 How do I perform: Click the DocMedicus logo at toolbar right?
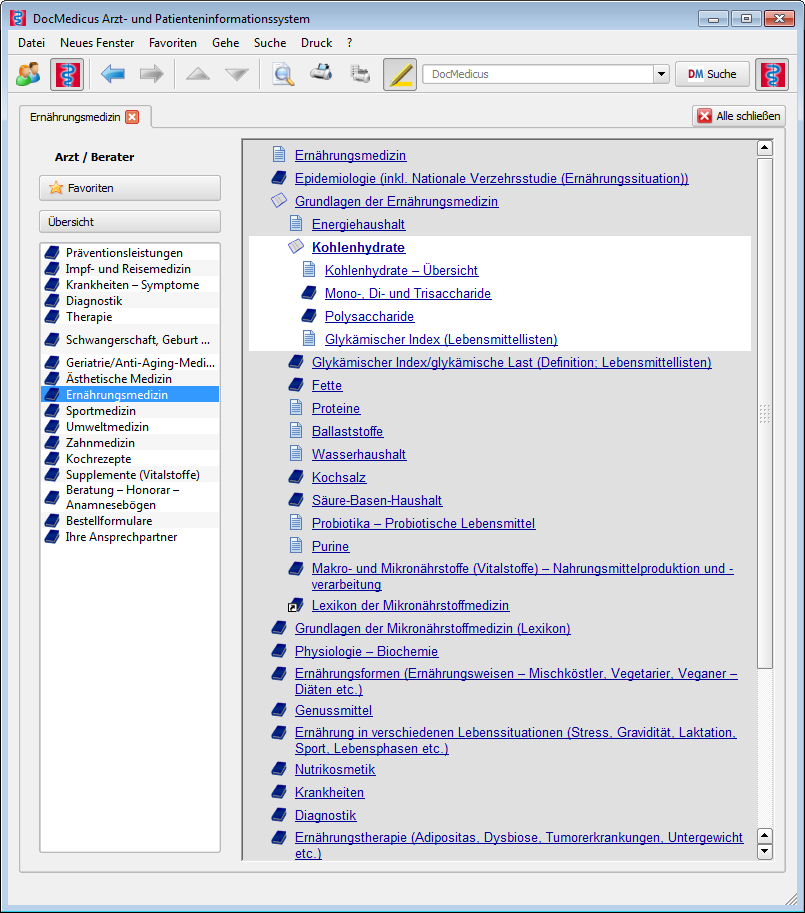772,75
